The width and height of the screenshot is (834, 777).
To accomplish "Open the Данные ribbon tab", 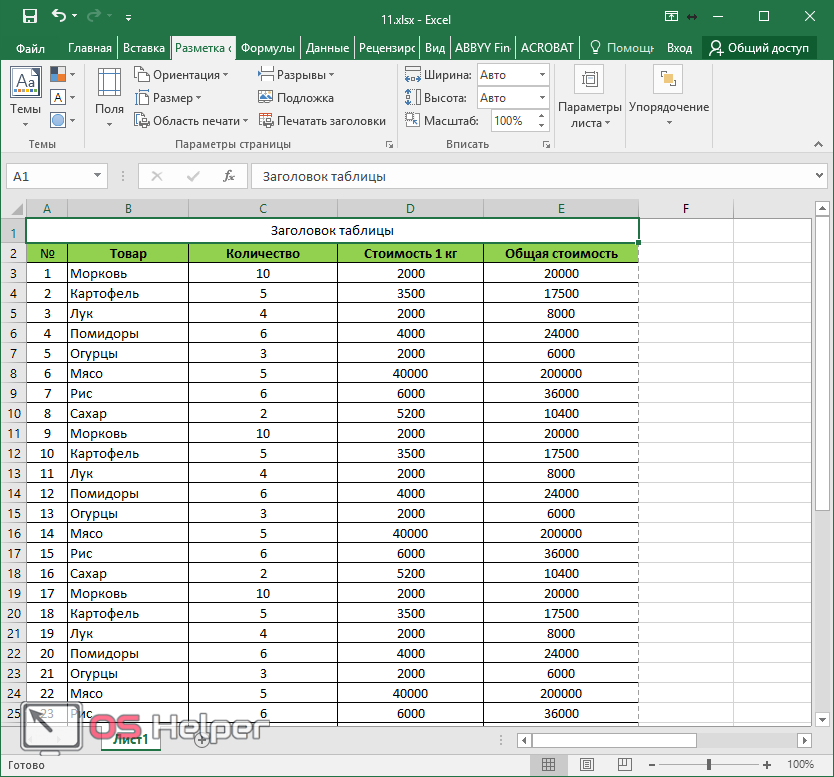I will (x=327, y=48).
